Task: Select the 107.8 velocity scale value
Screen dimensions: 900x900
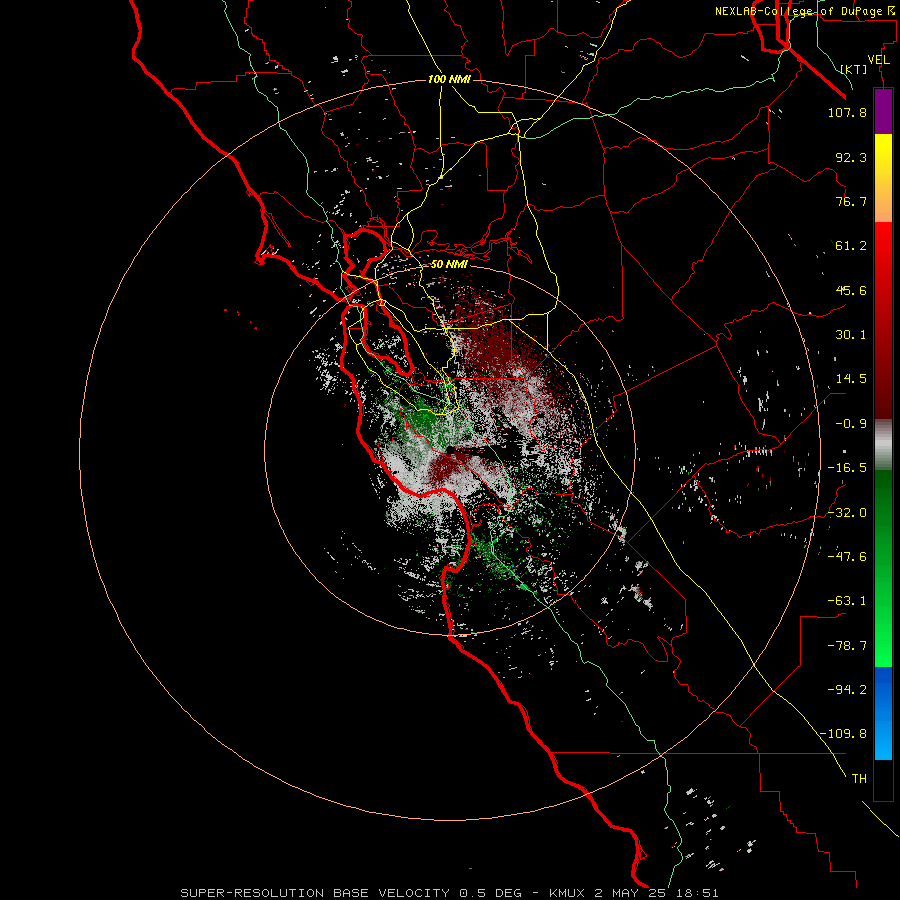Action: point(847,112)
